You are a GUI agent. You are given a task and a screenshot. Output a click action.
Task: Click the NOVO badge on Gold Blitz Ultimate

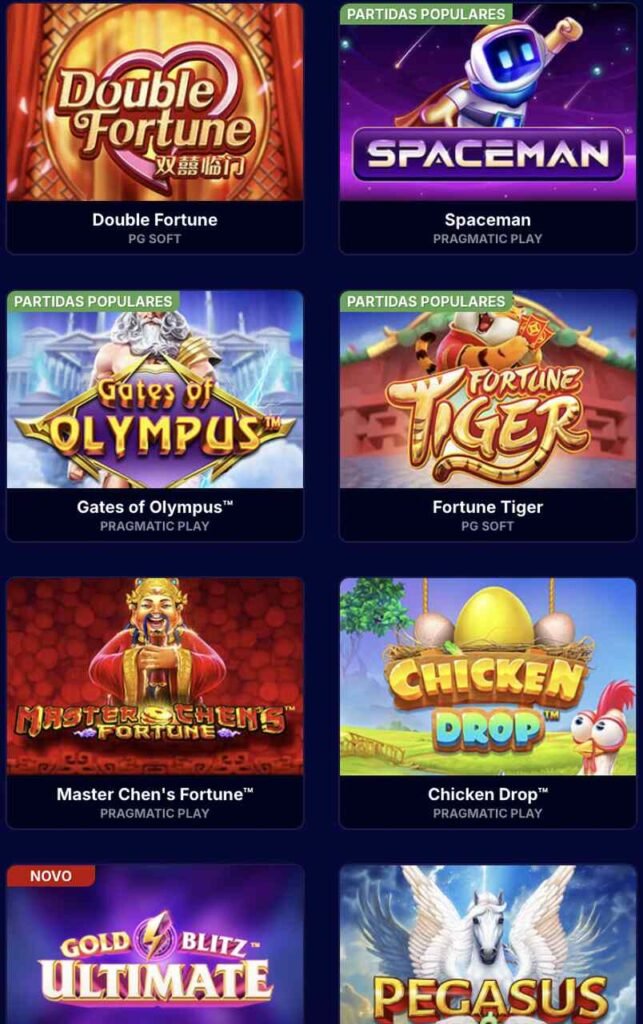51,876
